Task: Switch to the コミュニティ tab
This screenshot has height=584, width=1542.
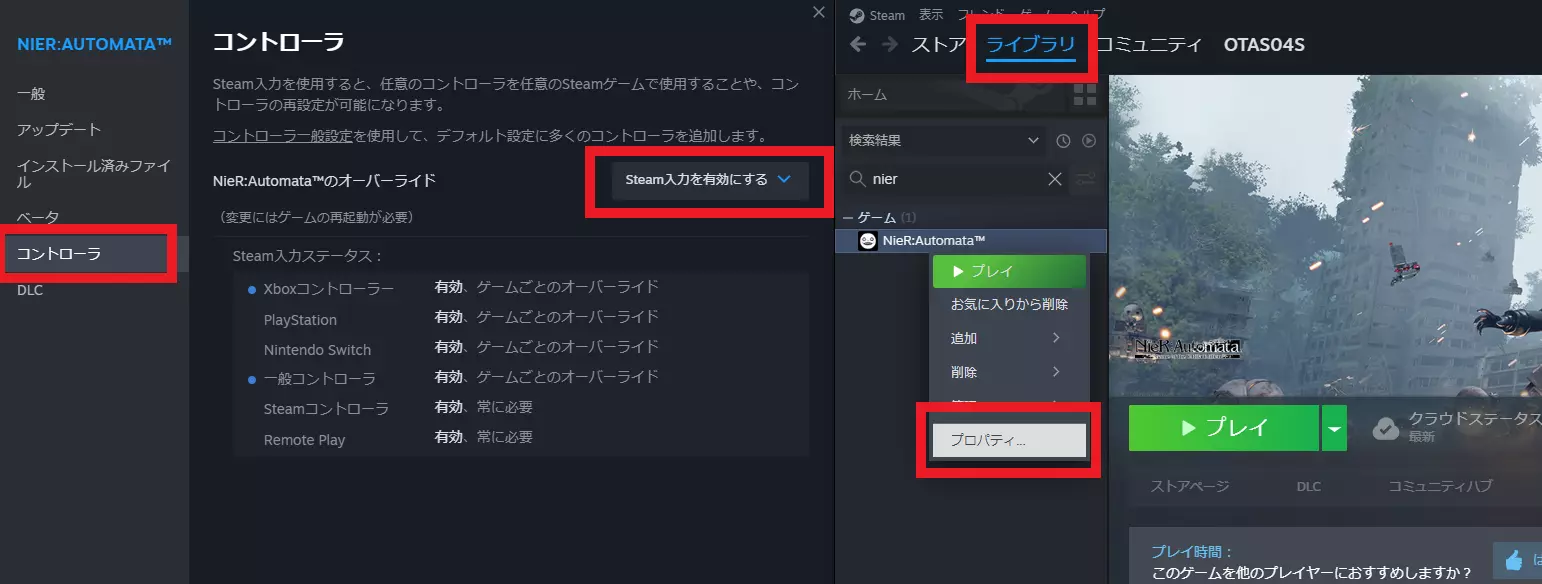Action: (x=1150, y=44)
